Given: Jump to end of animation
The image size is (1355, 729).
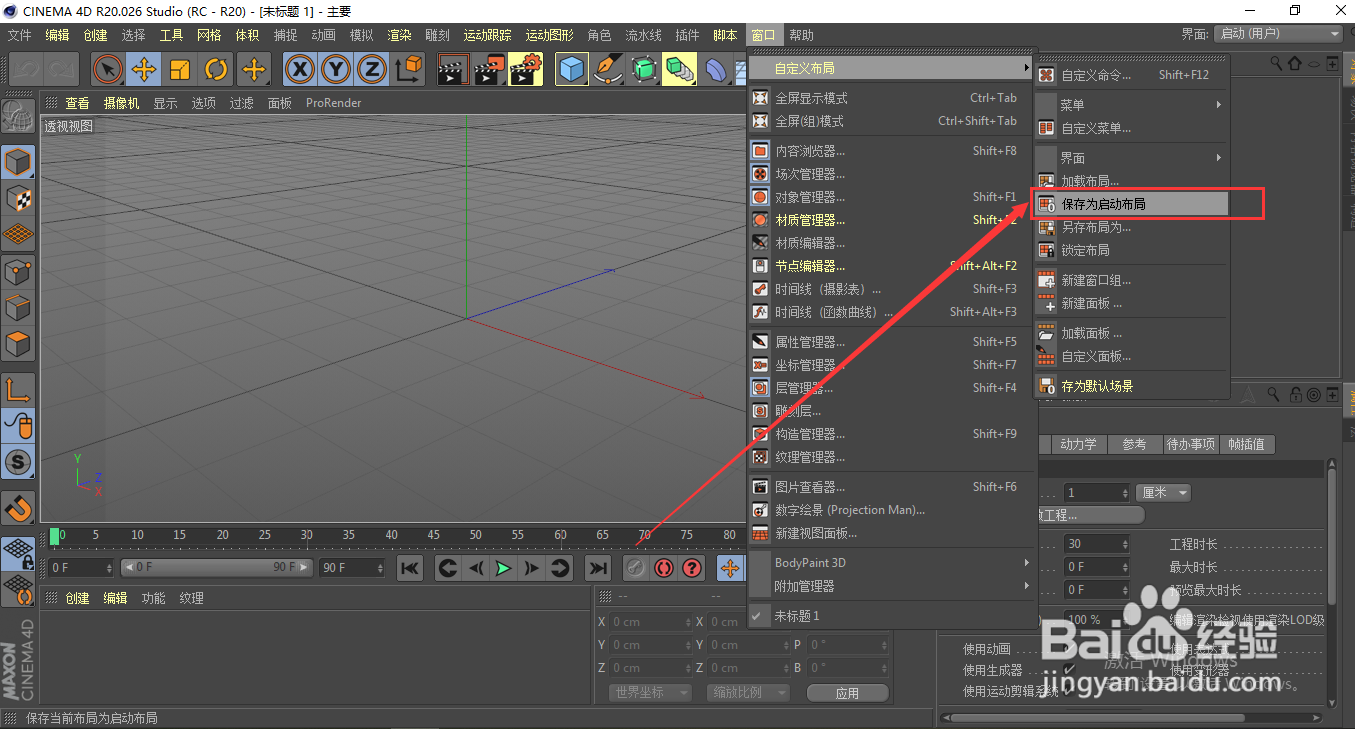Looking at the screenshot, I should point(598,568).
